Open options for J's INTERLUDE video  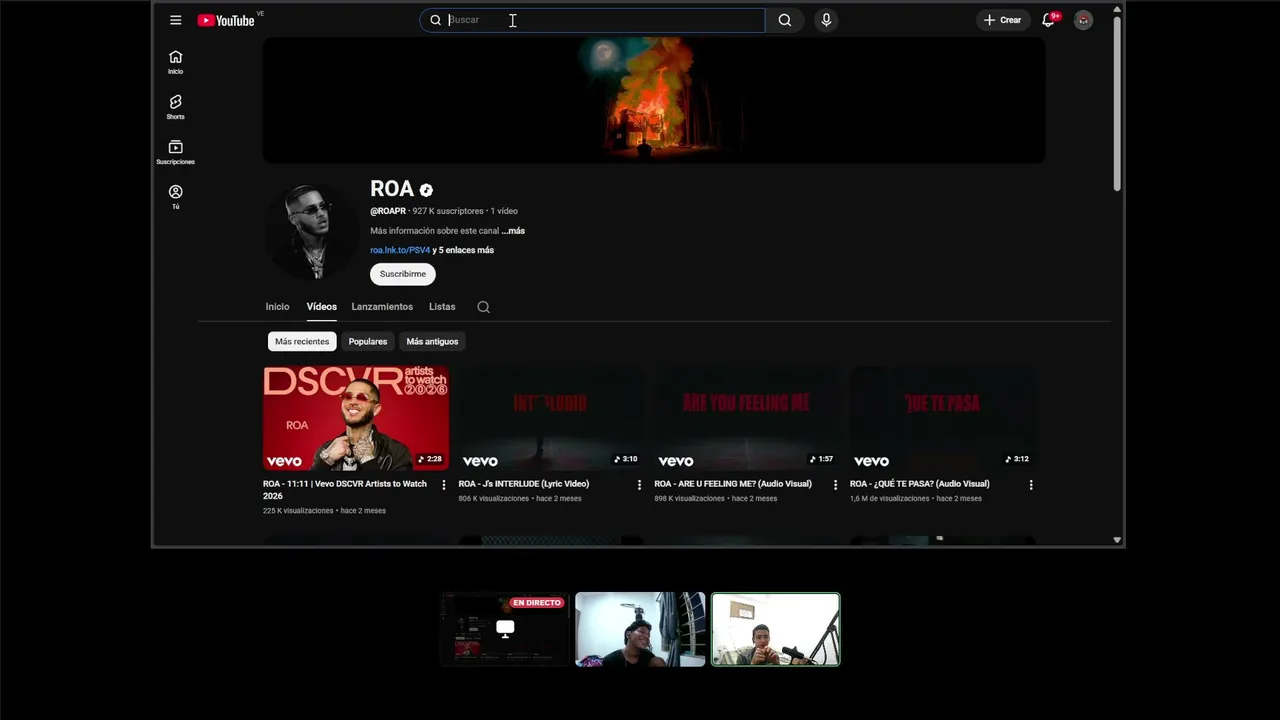pos(640,485)
